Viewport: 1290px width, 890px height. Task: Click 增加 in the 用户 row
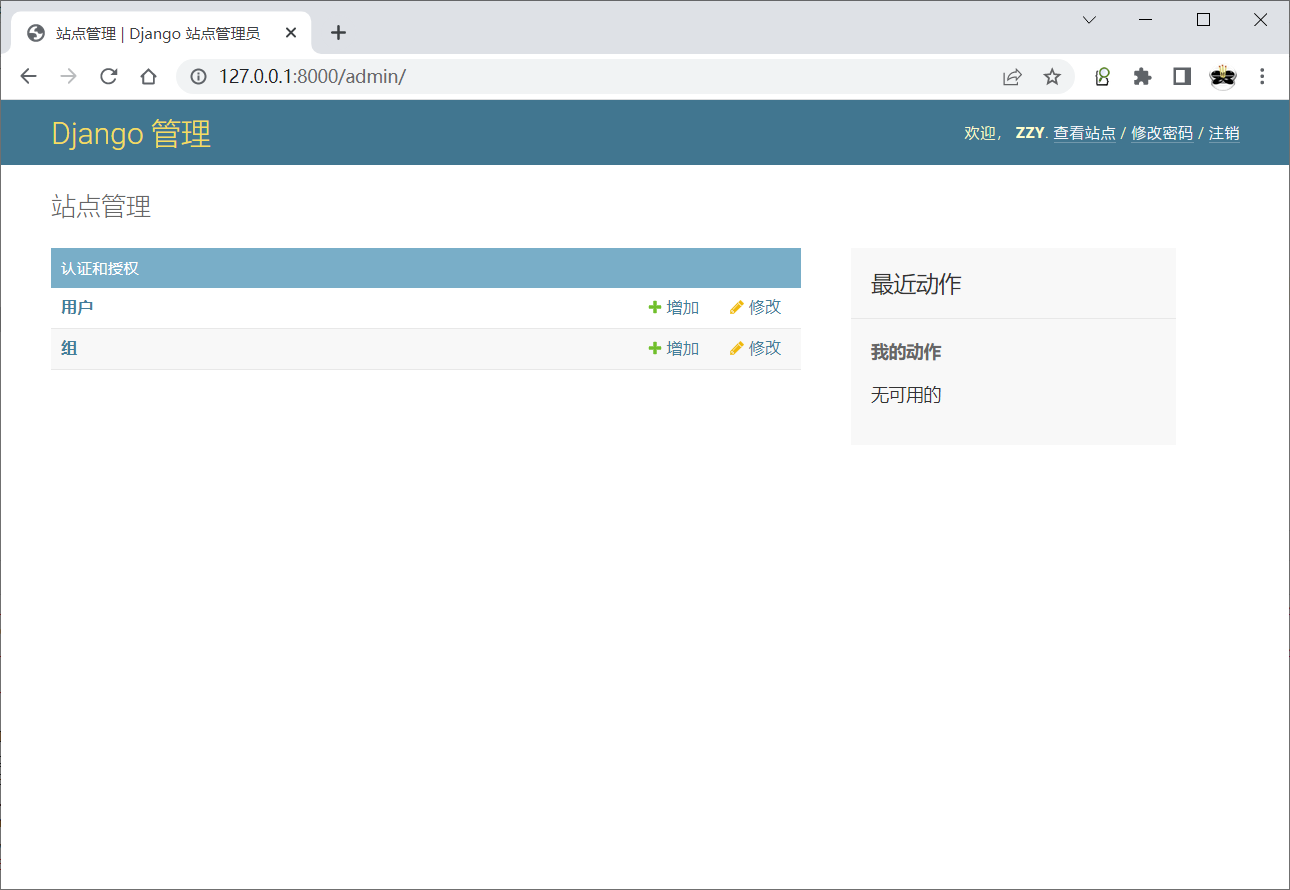click(x=674, y=308)
